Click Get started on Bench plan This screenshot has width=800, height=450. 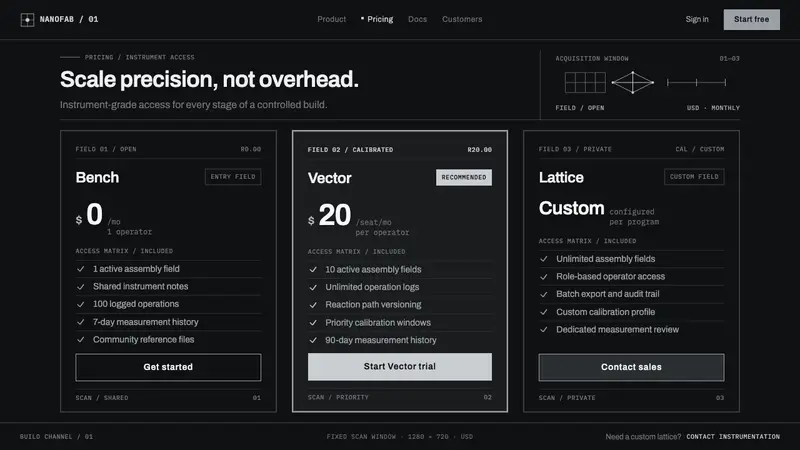(x=168, y=367)
